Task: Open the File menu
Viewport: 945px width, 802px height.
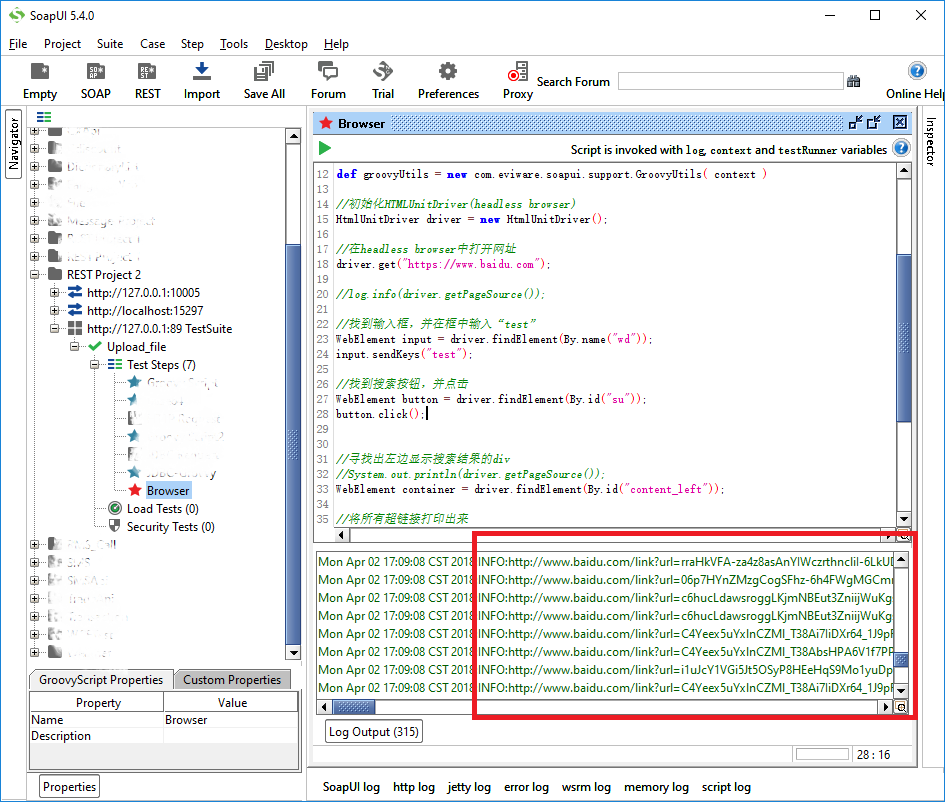Action: point(18,44)
